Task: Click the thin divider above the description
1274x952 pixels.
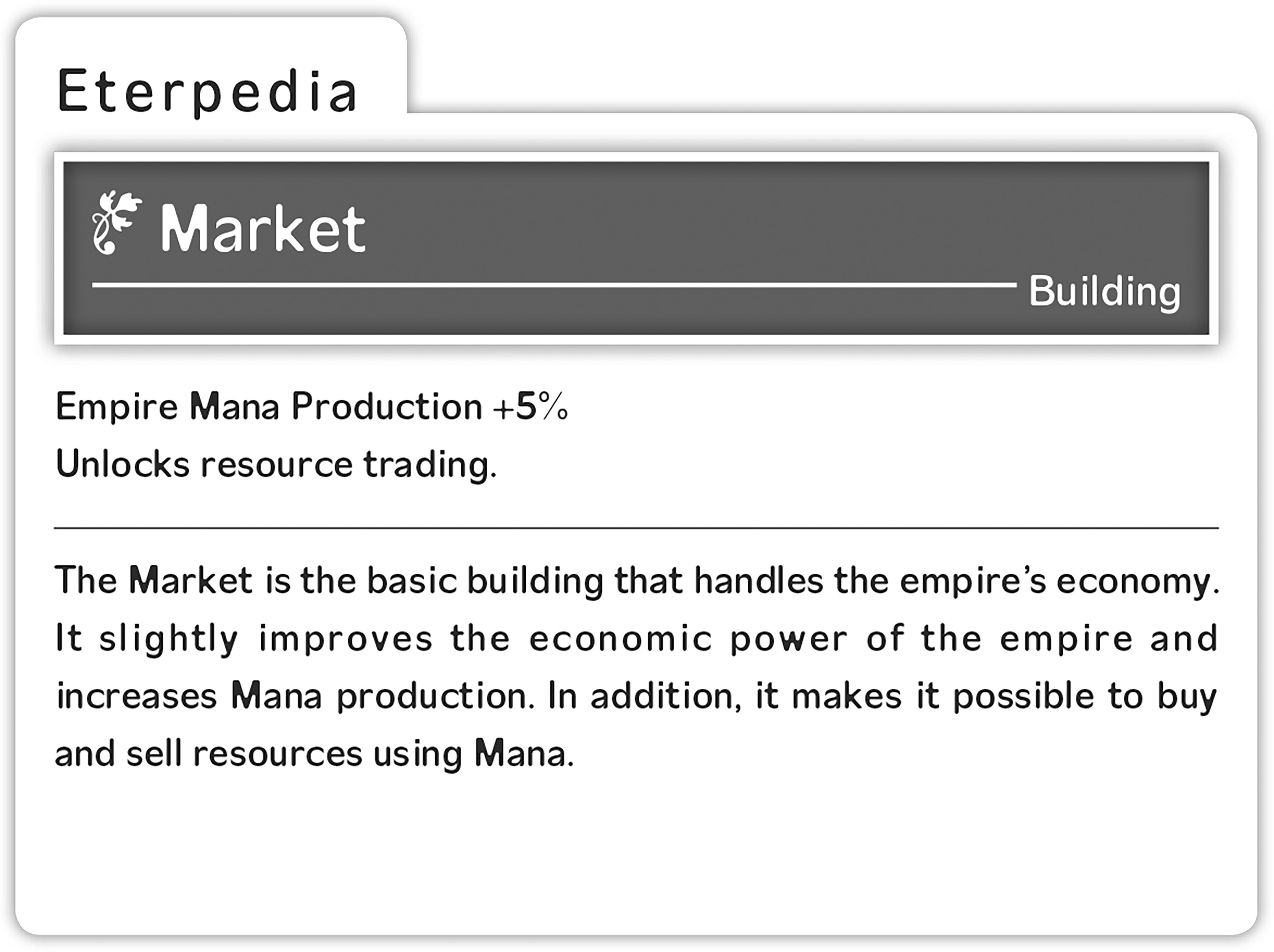Action: 636,527
